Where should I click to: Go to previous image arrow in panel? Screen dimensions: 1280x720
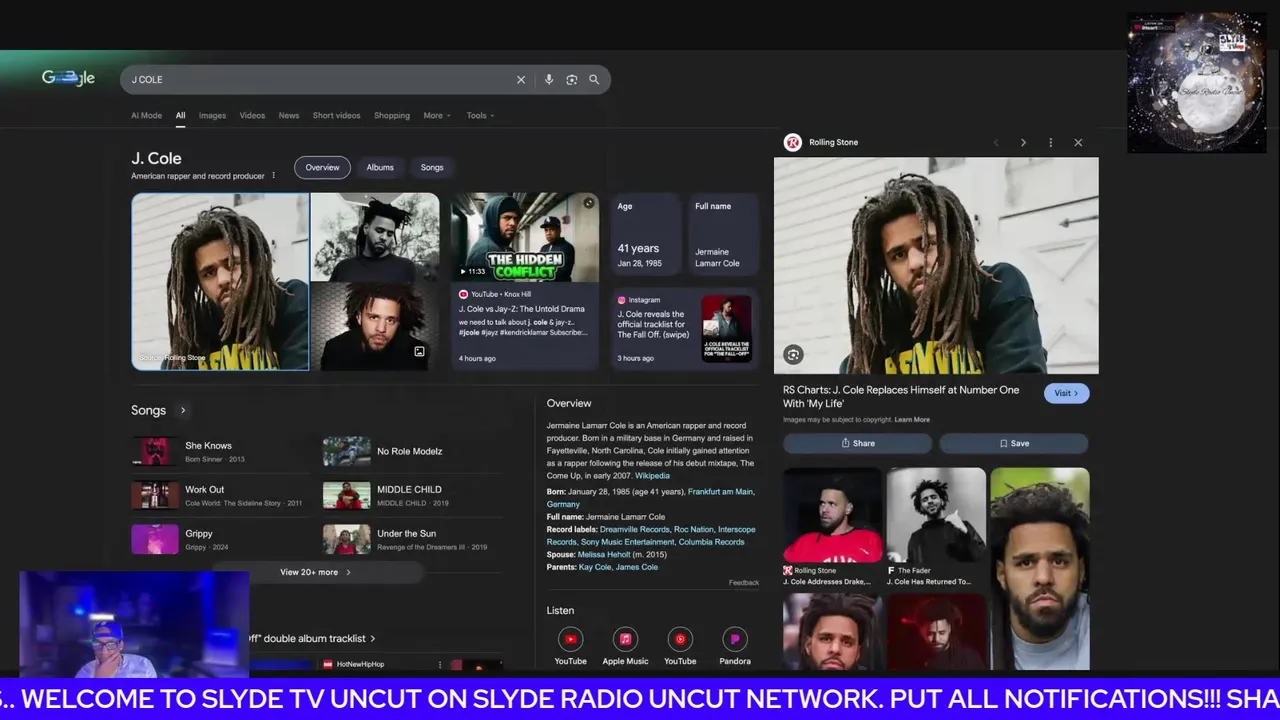(x=996, y=143)
